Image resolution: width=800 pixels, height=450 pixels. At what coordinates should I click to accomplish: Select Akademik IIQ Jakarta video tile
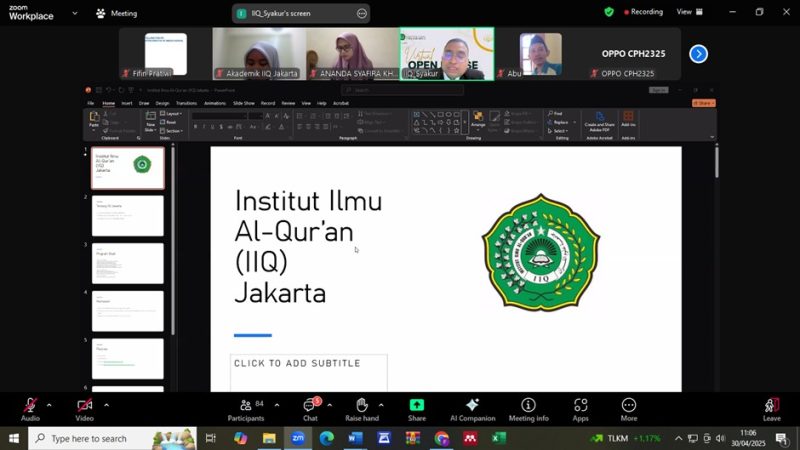coord(259,54)
